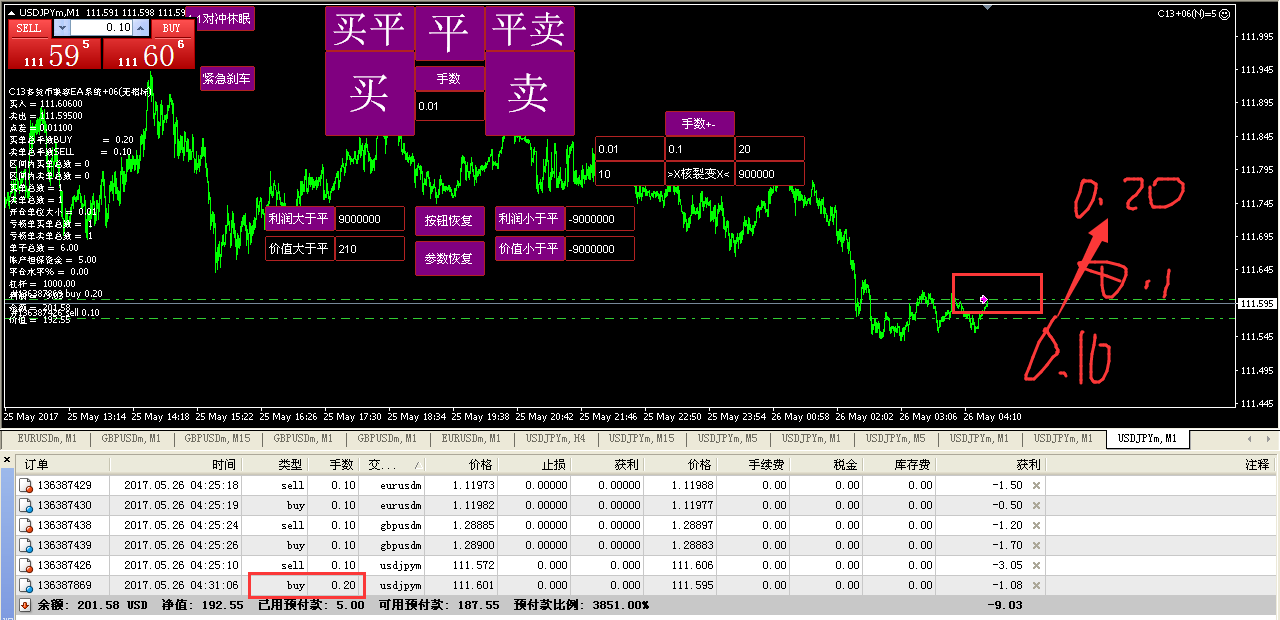Increase trade volume with the up arrow
Viewport: 1280px width, 620px height.
(141, 28)
